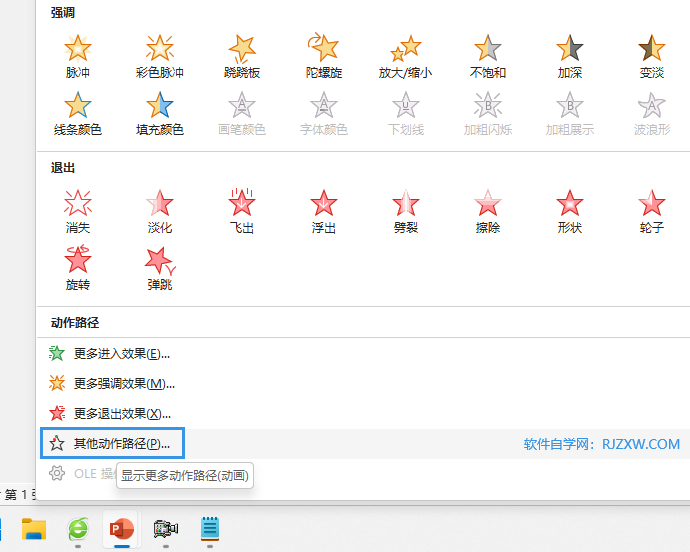Open 更多进入效果 menu entry

tap(121, 353)
